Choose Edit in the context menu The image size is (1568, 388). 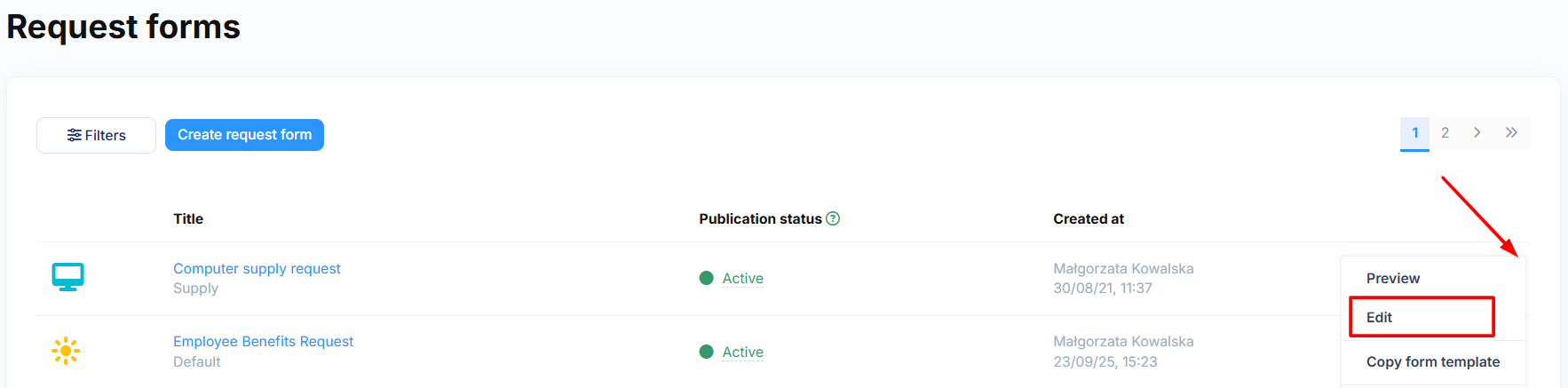click(x=1379, y=317)
